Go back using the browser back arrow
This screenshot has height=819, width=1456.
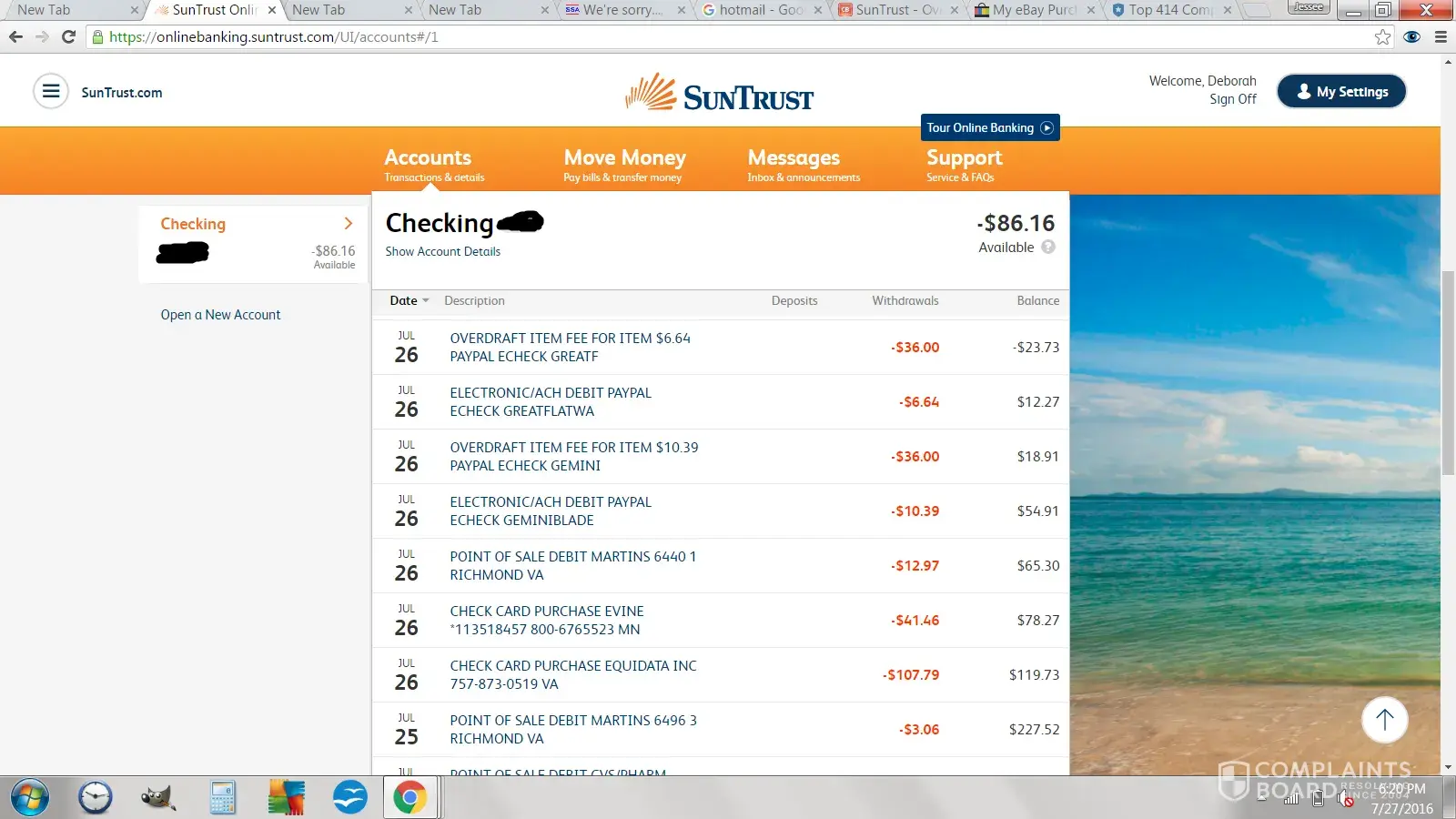click(x=15, y=37)
